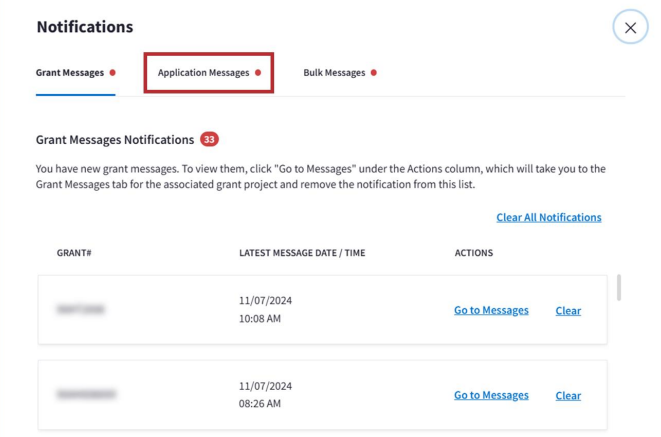The height and width of the screenshot is (437, 661).
Task: Click the Grant Messages Notifications heading
Action: pos(115,140)
